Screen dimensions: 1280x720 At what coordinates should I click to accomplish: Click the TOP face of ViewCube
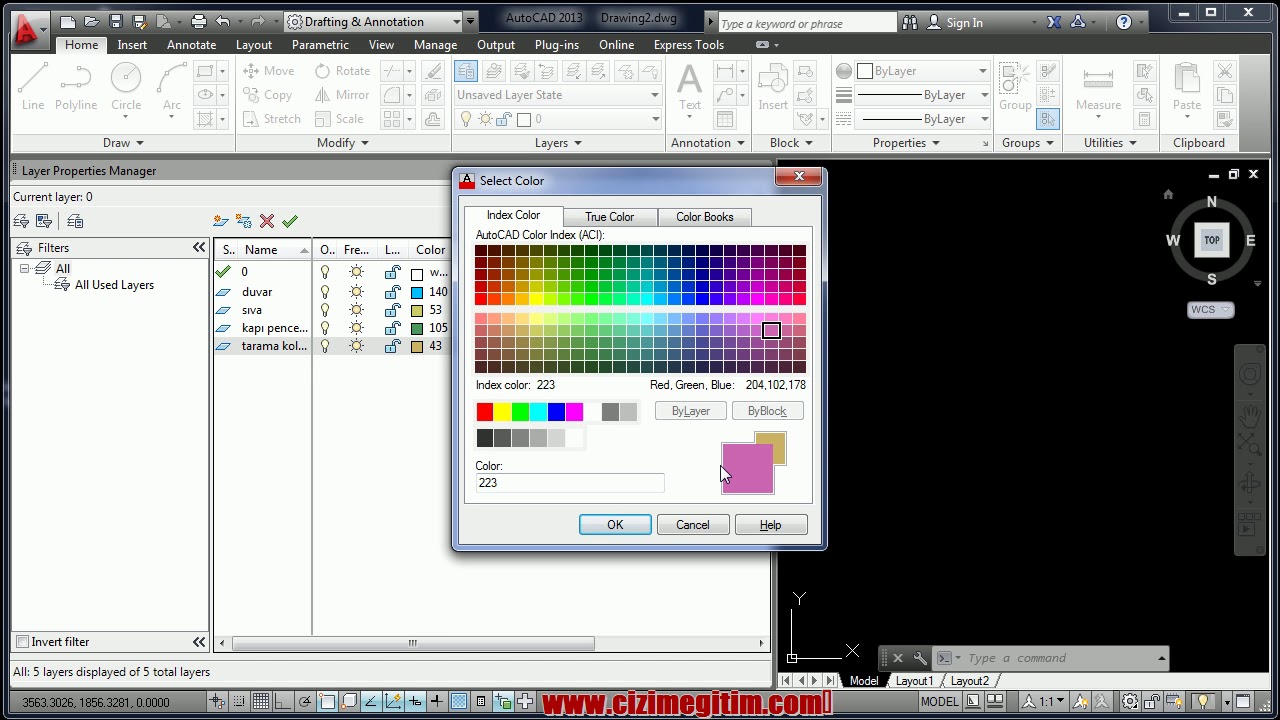pos(1212,240)
